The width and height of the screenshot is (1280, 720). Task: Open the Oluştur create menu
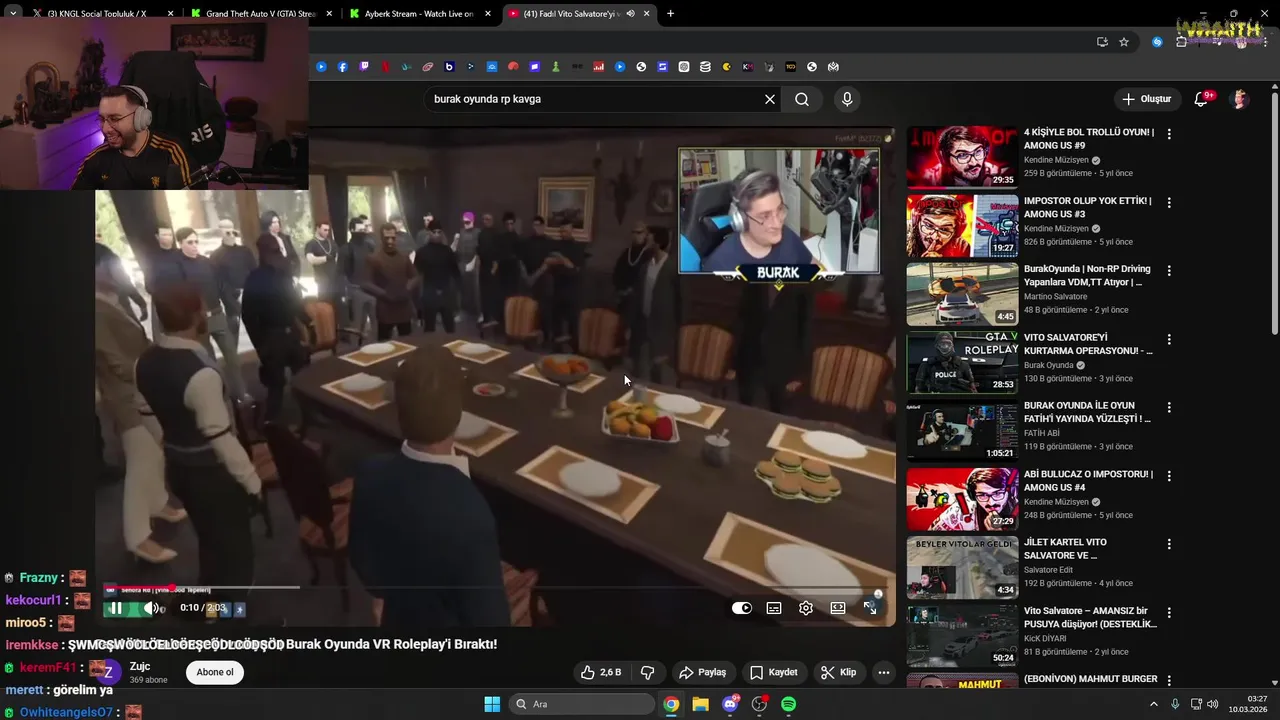(x=1146, y=99)
